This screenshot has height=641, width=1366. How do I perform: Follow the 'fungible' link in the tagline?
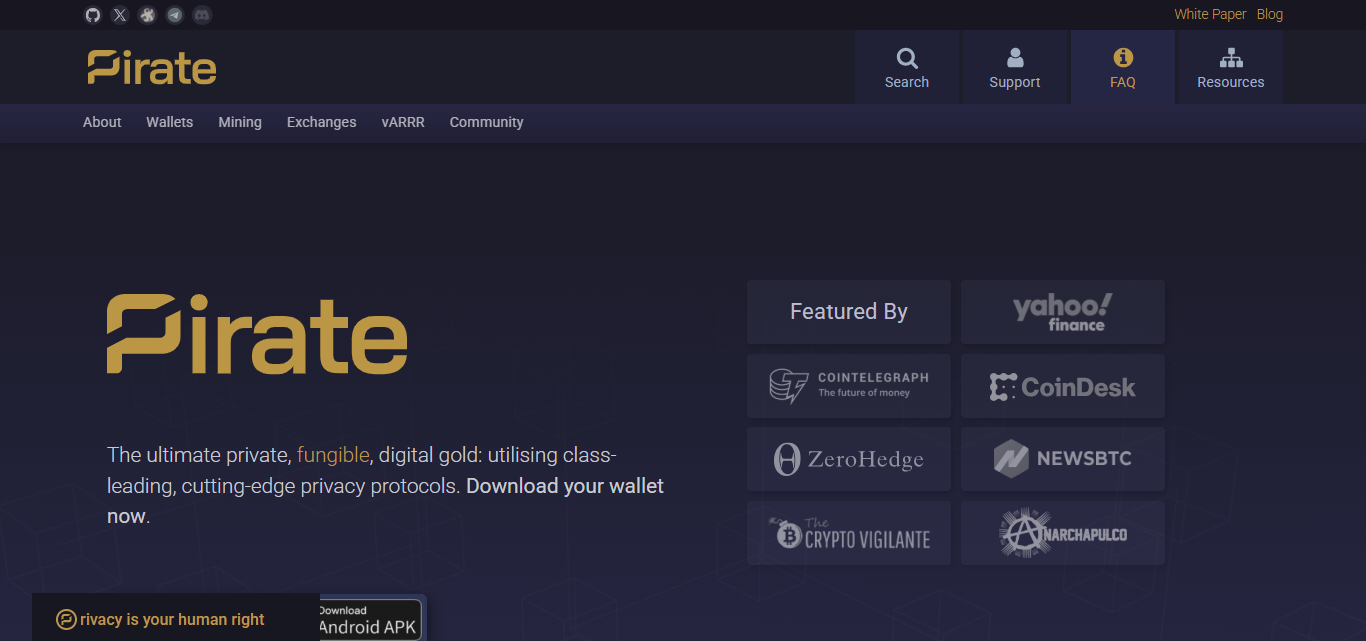[x=333, y=455]
